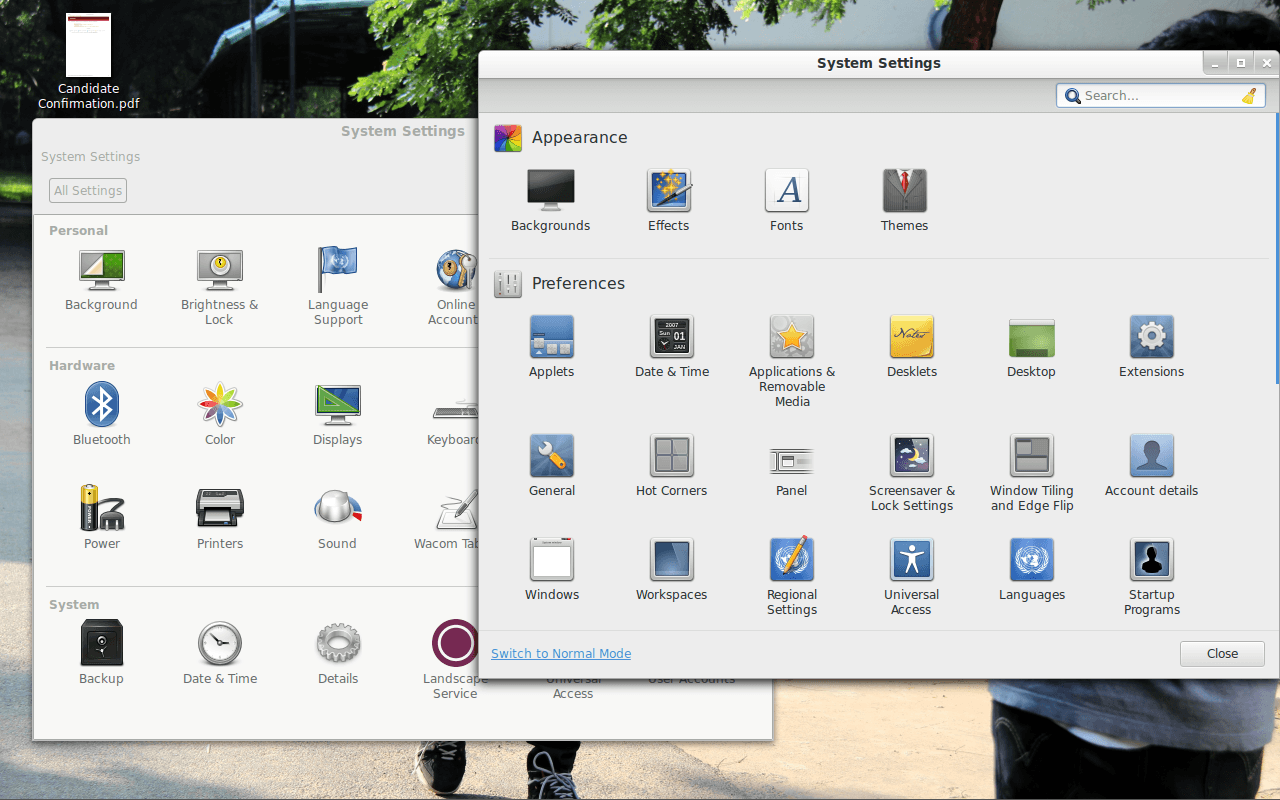Open the Fonts settings icon
The height and width of the screenshot is (800, 1280).
coord(787,191)
